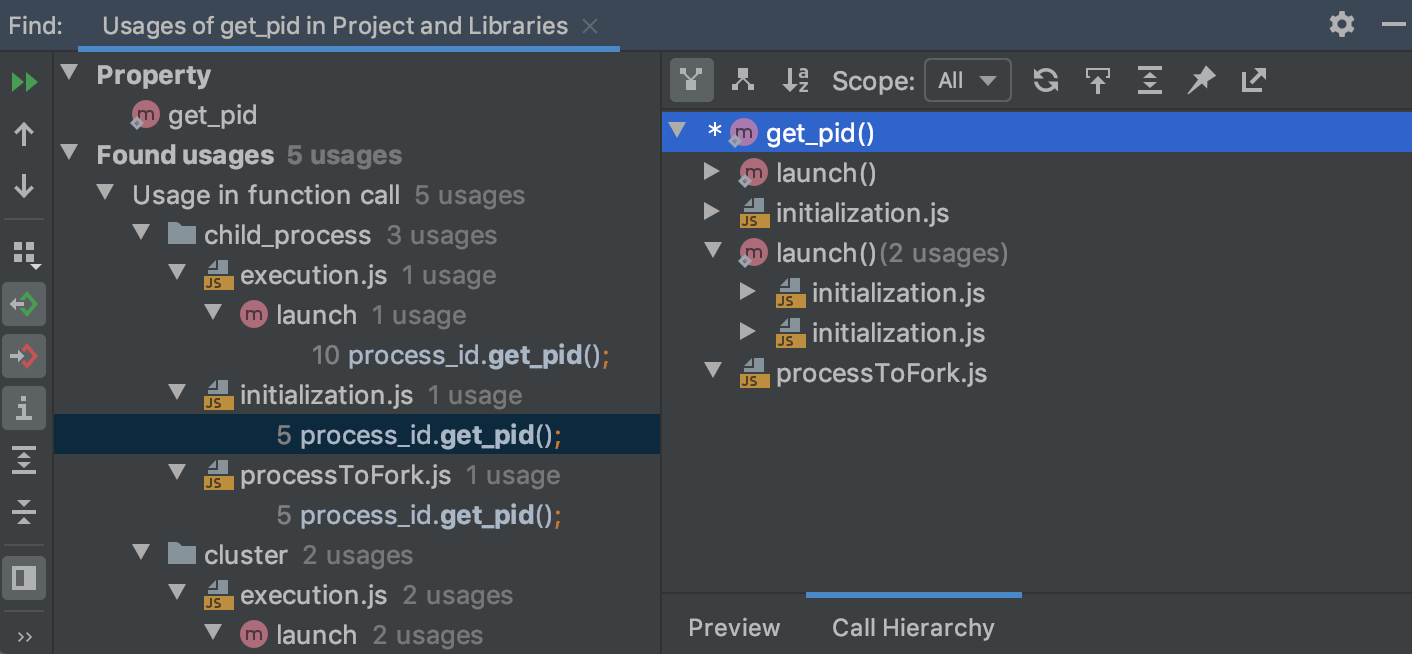This screenshot has width=1412, height=654.
Task: Toggle show write access red arrow icon
Action: [x=25, y=356]
